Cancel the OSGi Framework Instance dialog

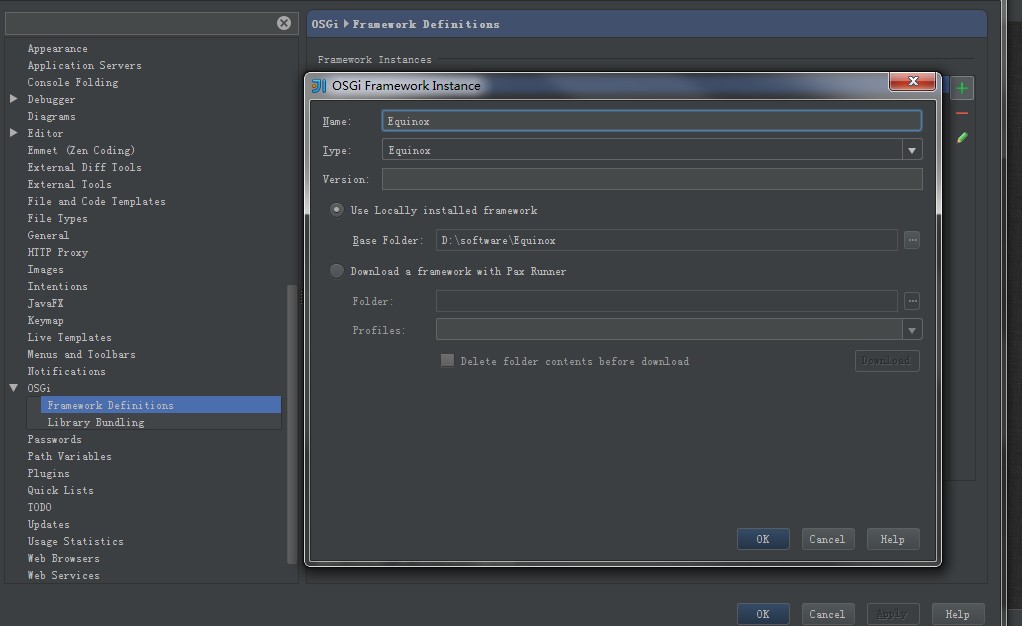click(x=828, y=539)
